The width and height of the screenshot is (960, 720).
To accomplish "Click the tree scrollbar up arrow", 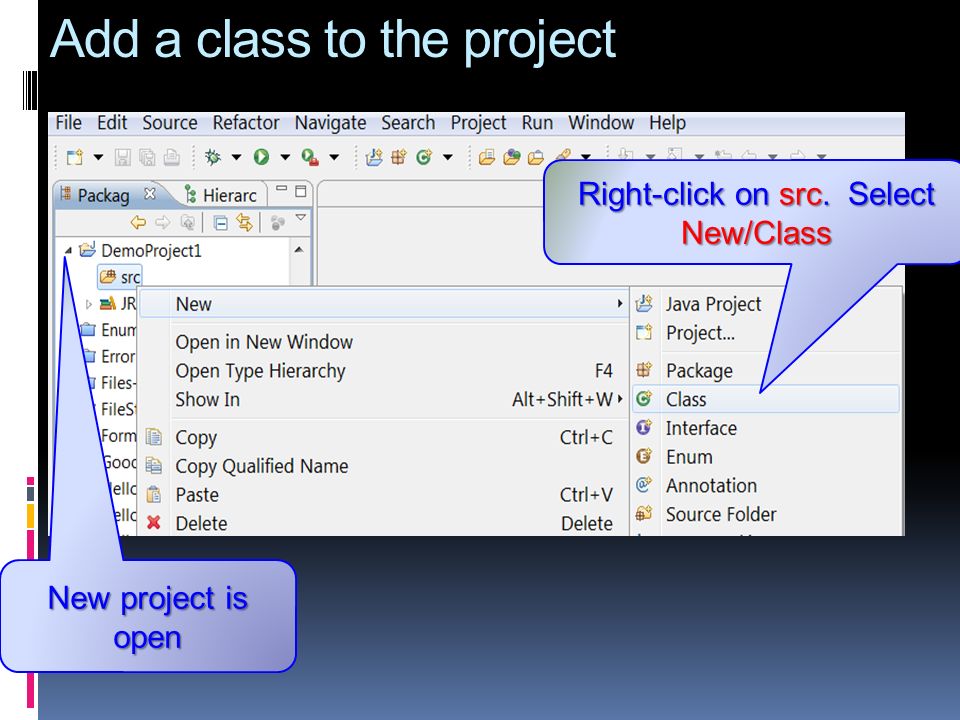I will coord(299,250).
